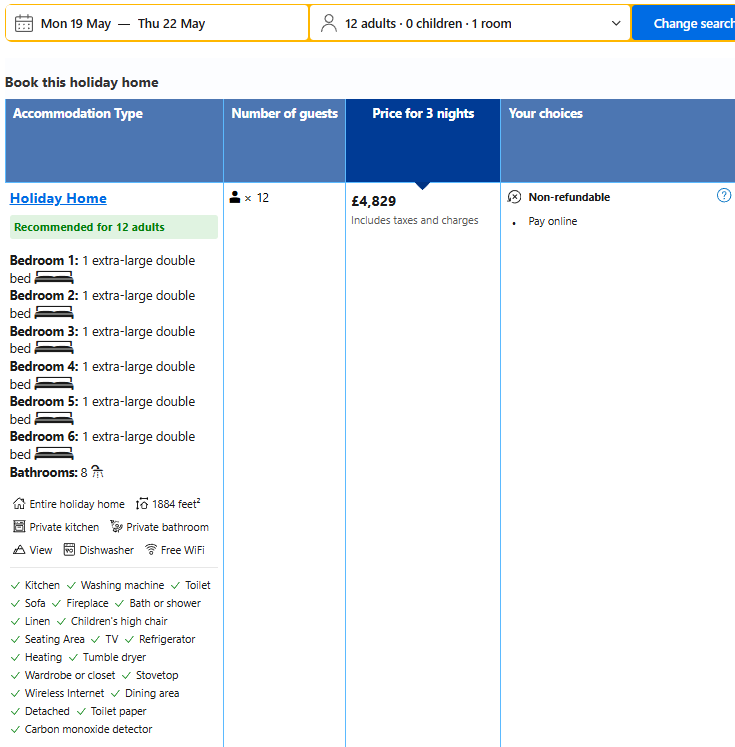Click the Entire holiday home house icon

(x=19, y=504)
